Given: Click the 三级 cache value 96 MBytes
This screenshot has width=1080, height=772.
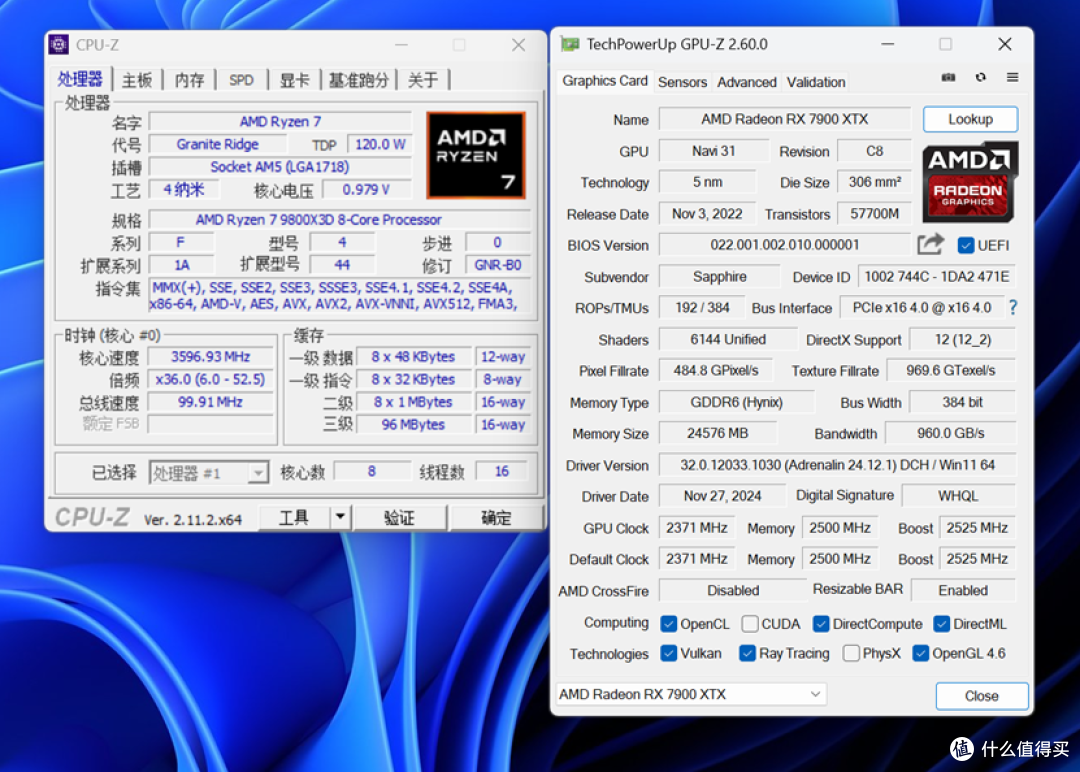Looking at the screenshot, I should (413, 425).
